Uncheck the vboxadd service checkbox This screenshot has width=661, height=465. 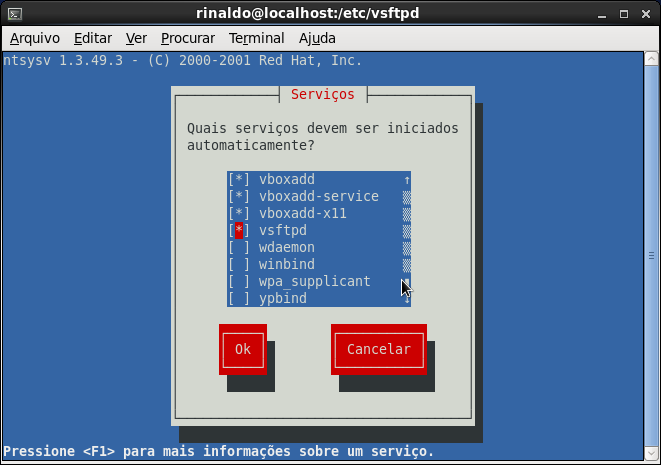(x=239, y=180)
